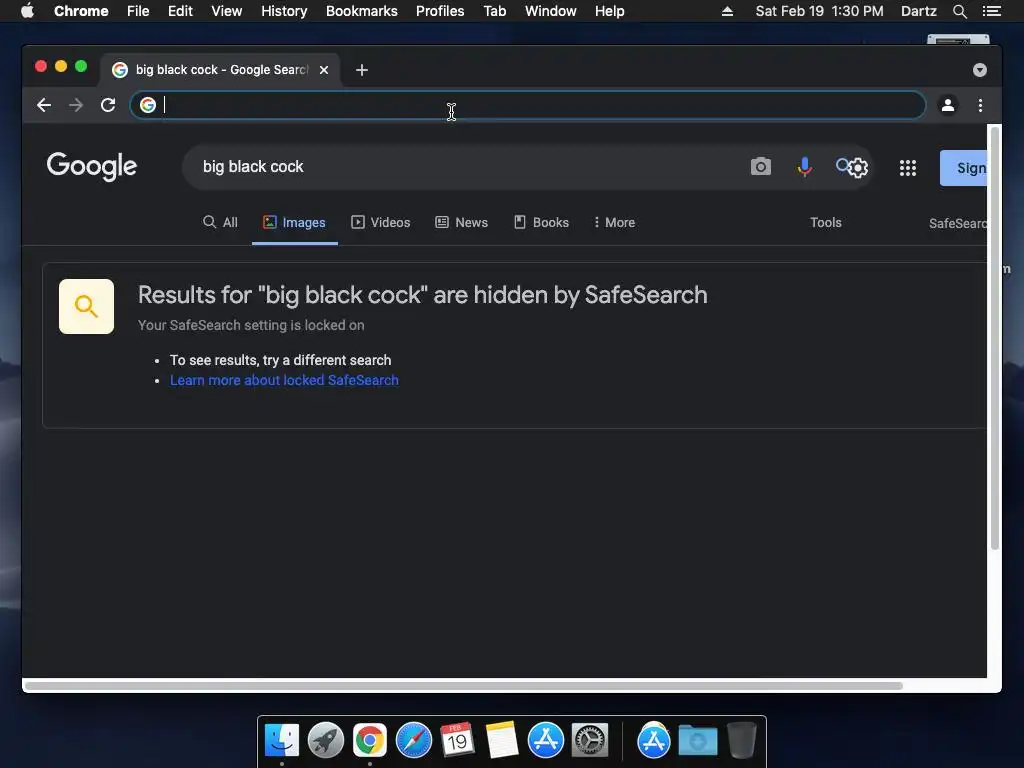1024x768 pixels.
Task: Launch Safari from the Dock
Action: pyautogui.click(x=413, y=741)
